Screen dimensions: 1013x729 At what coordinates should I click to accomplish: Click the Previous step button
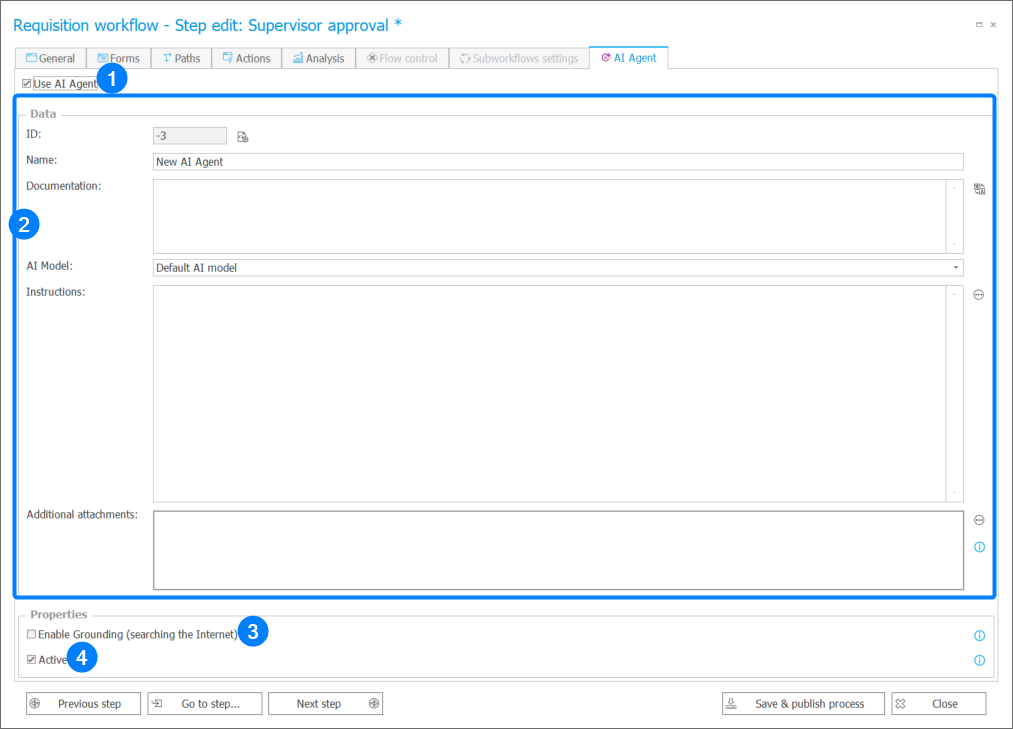[x=83, y=704]
